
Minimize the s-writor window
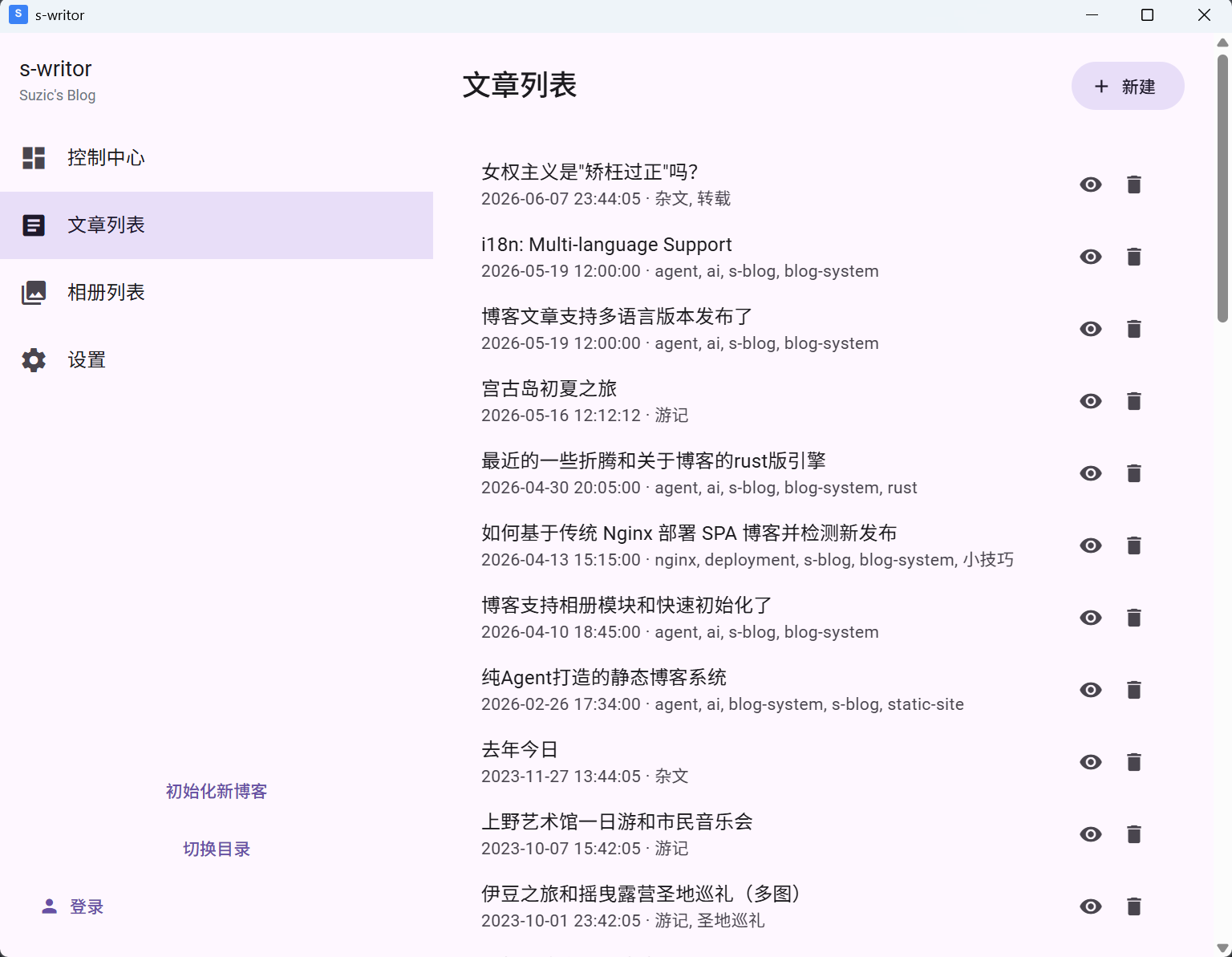coord(1092,15)
